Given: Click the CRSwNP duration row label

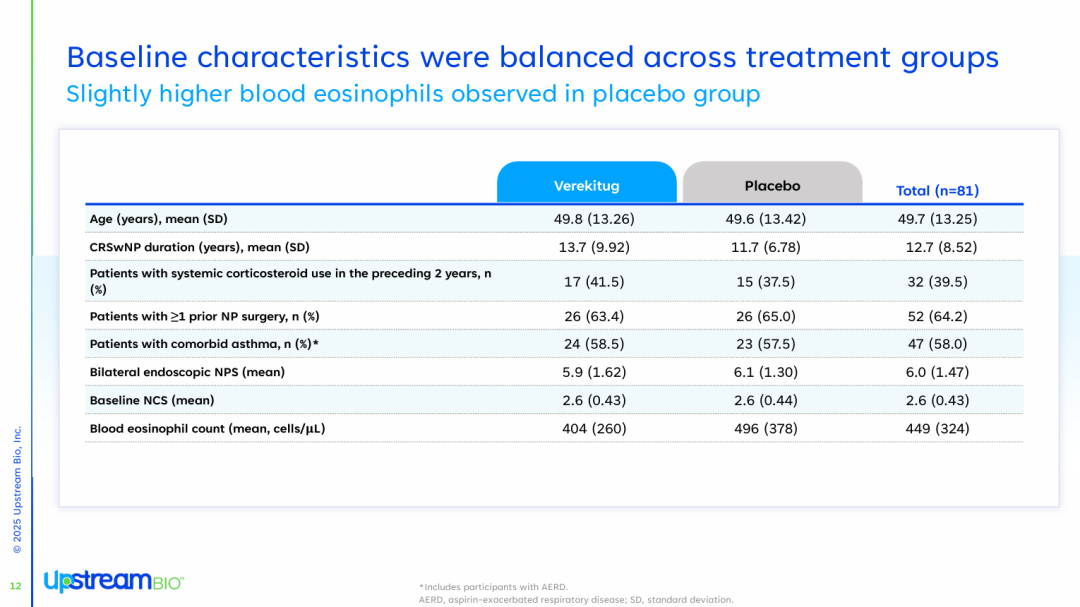Looking at the screenshot, I should [200, 247].
